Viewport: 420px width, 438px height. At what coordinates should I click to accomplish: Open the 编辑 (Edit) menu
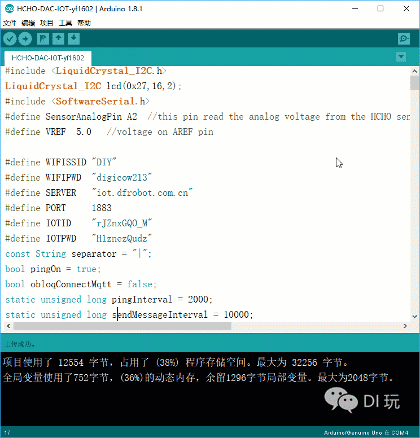point(28,23)
